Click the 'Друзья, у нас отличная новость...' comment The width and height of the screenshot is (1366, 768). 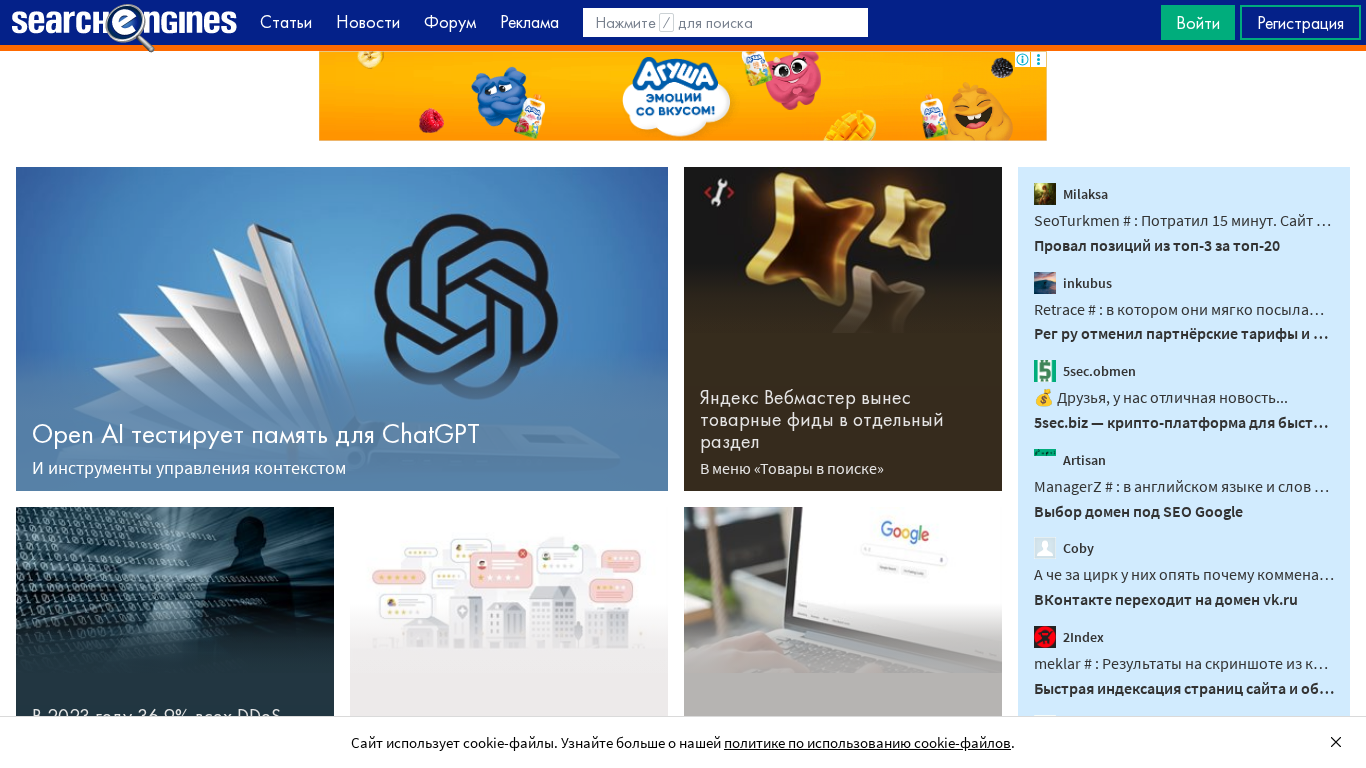pos(1161,398)
